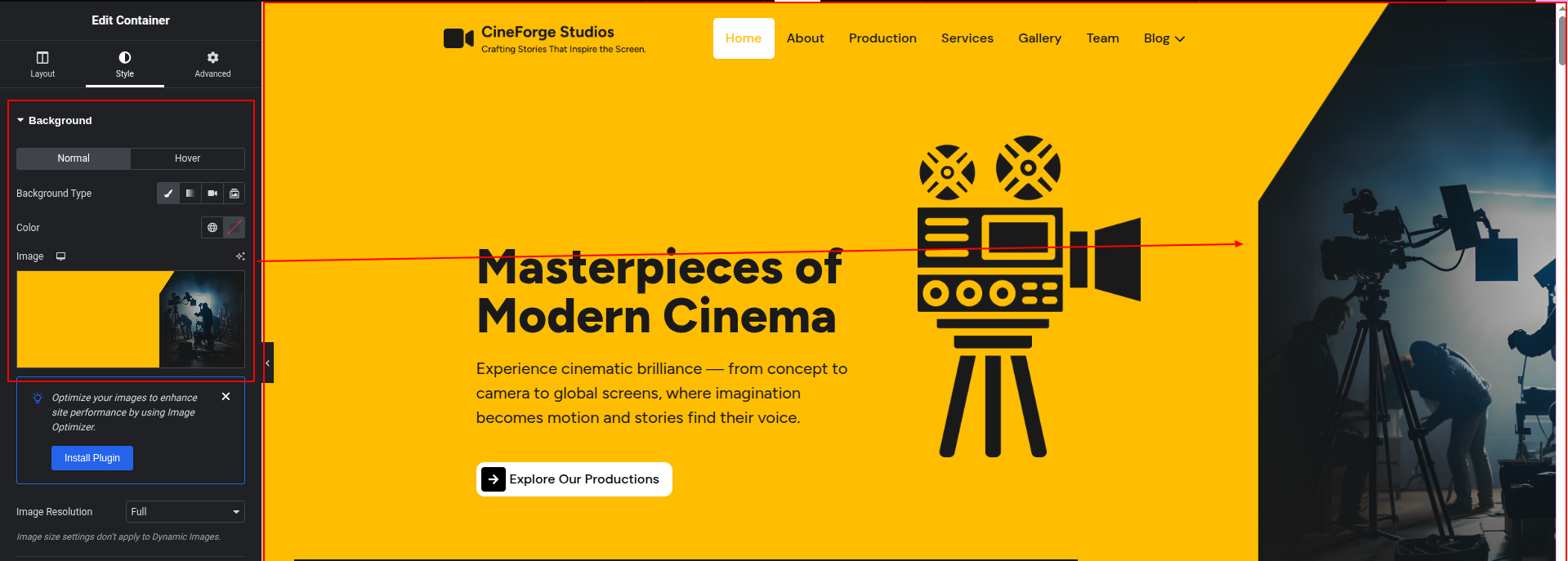The height and width of the screenshot is (561, 1568).
Task: Expand the Blog menu dropdown
Action: [1164, 38]
